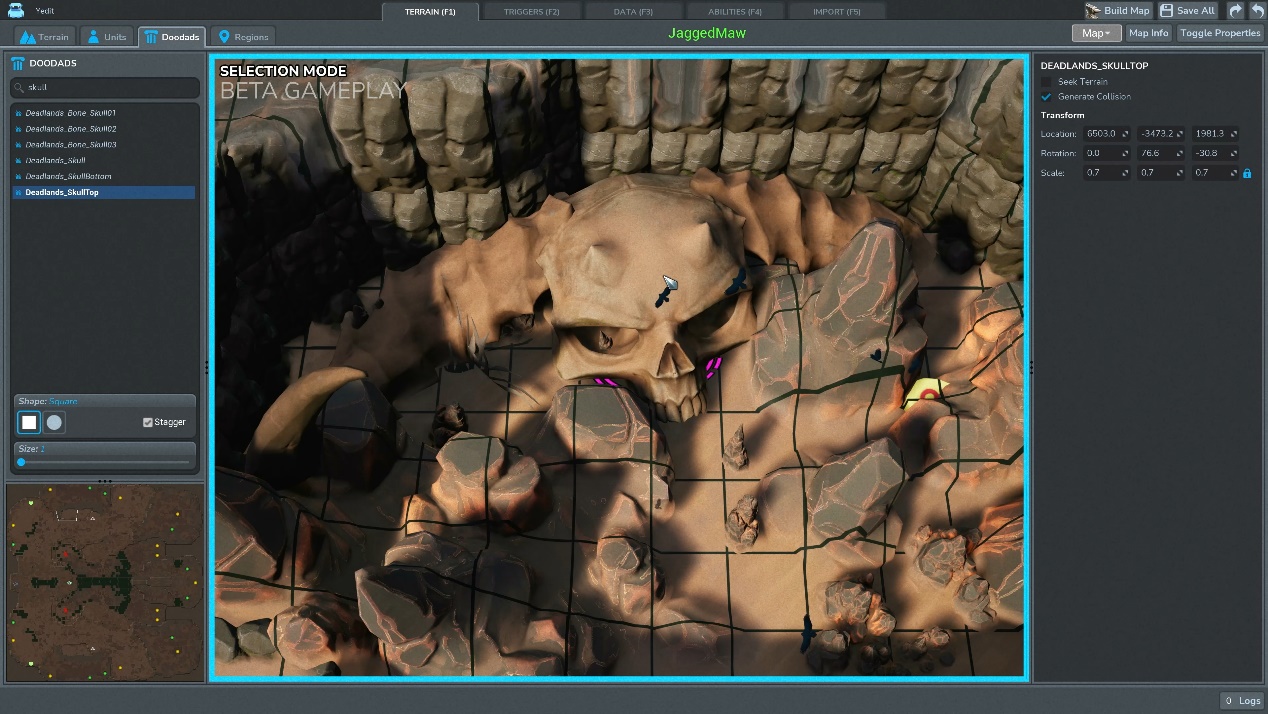Click the undo arrow icon
Screen dimensions: 1268x714
(1256, 10)
